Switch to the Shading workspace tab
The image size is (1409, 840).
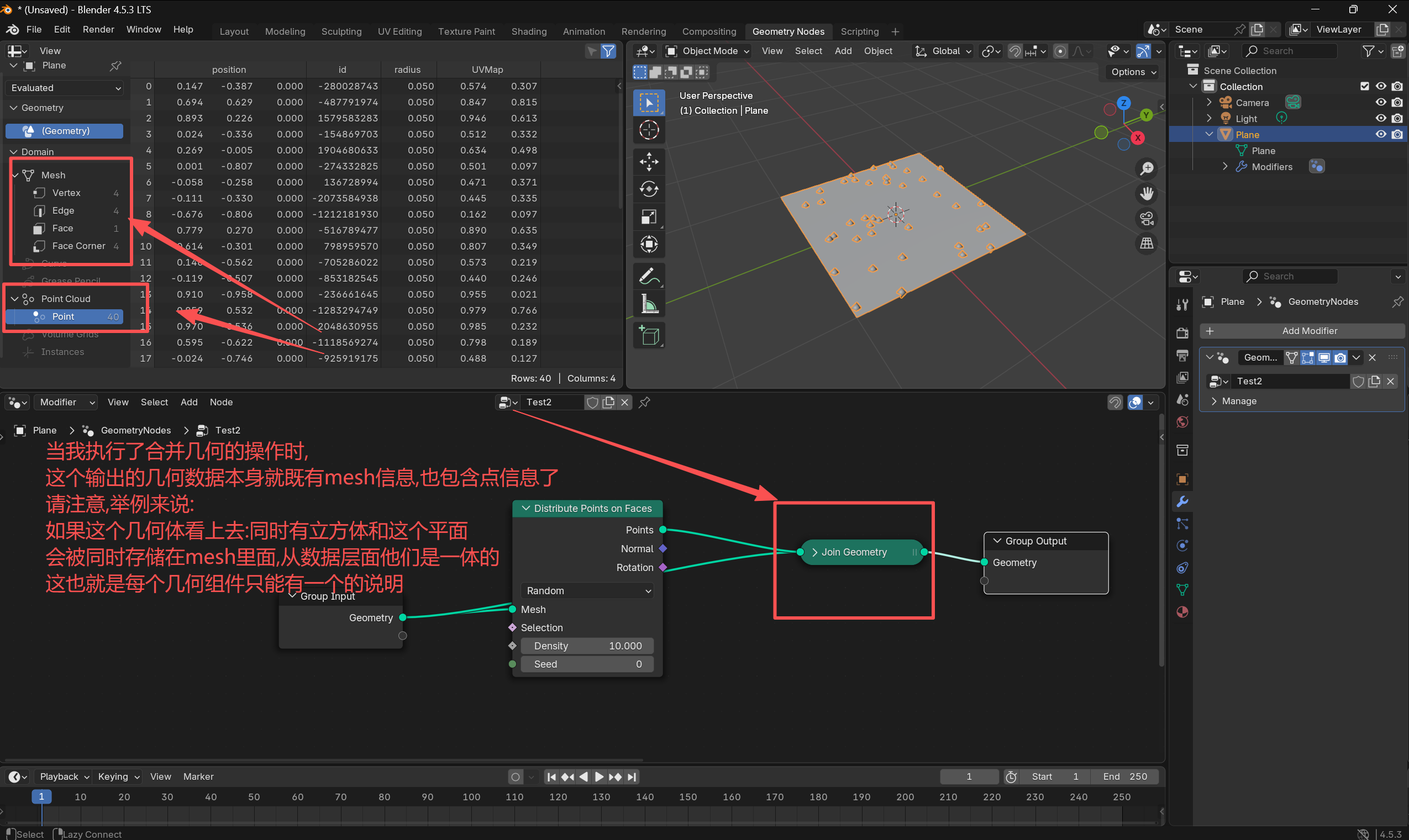click(x=528, y=31)
